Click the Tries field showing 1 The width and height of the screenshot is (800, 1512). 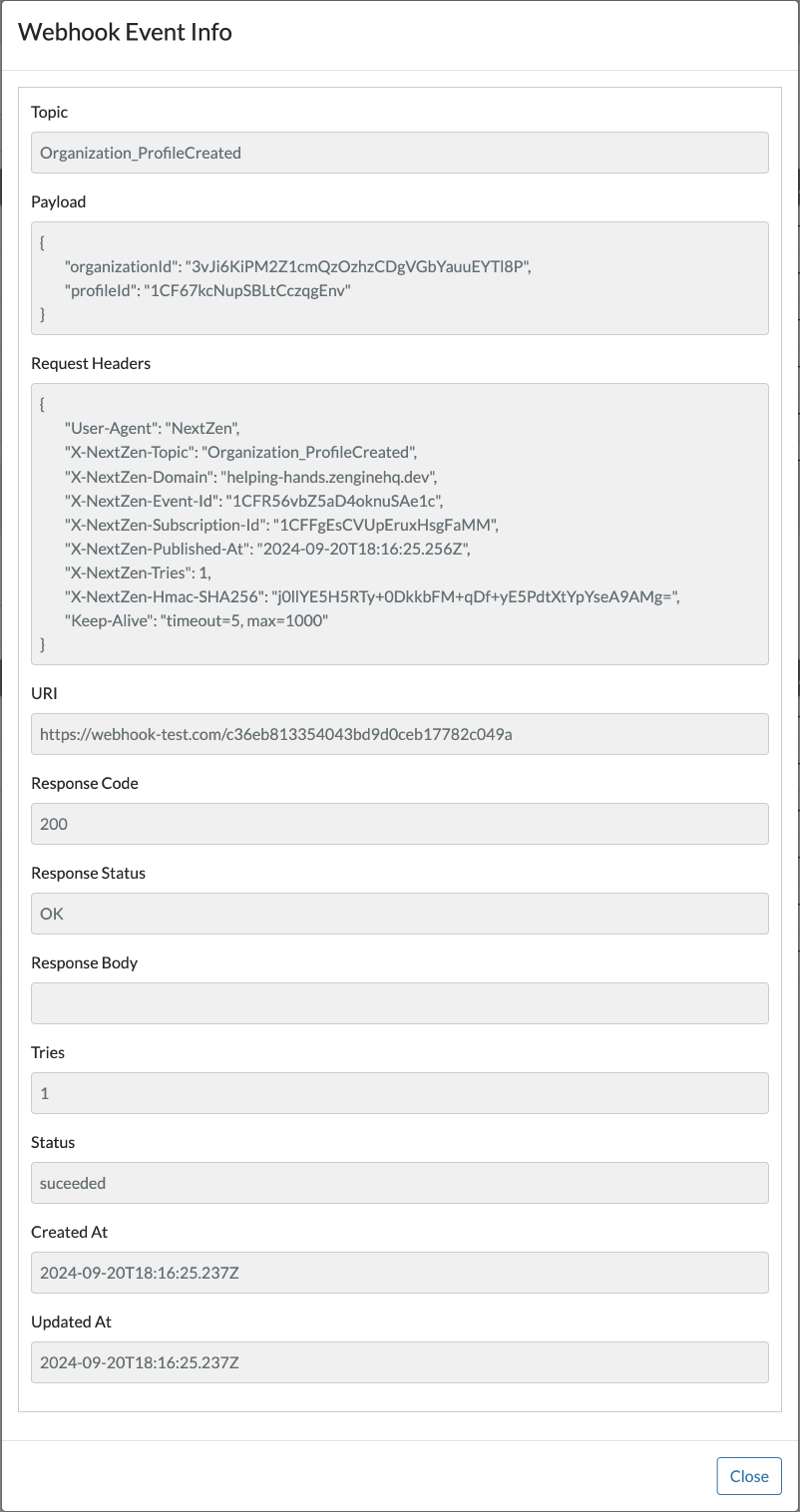tap(399, 1093)
